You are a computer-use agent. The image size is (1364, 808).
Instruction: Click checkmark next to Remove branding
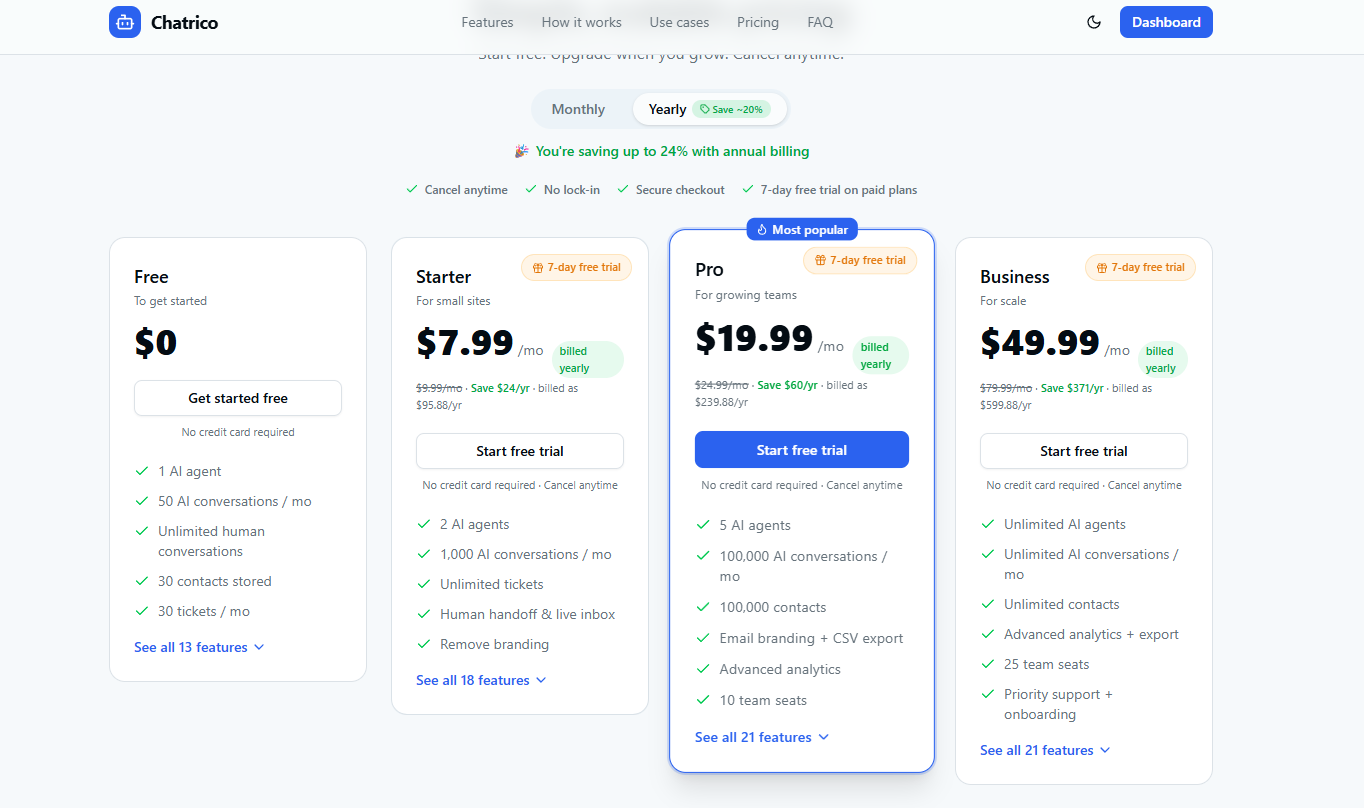424,644
